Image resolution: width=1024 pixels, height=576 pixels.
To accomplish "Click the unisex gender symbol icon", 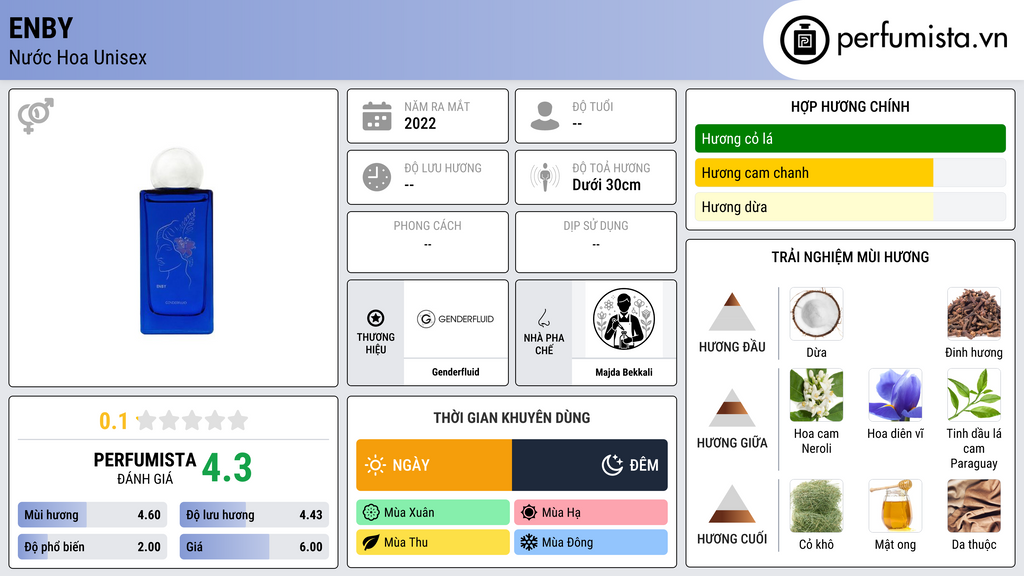I will pyautogui.click(x=36, y=116).
